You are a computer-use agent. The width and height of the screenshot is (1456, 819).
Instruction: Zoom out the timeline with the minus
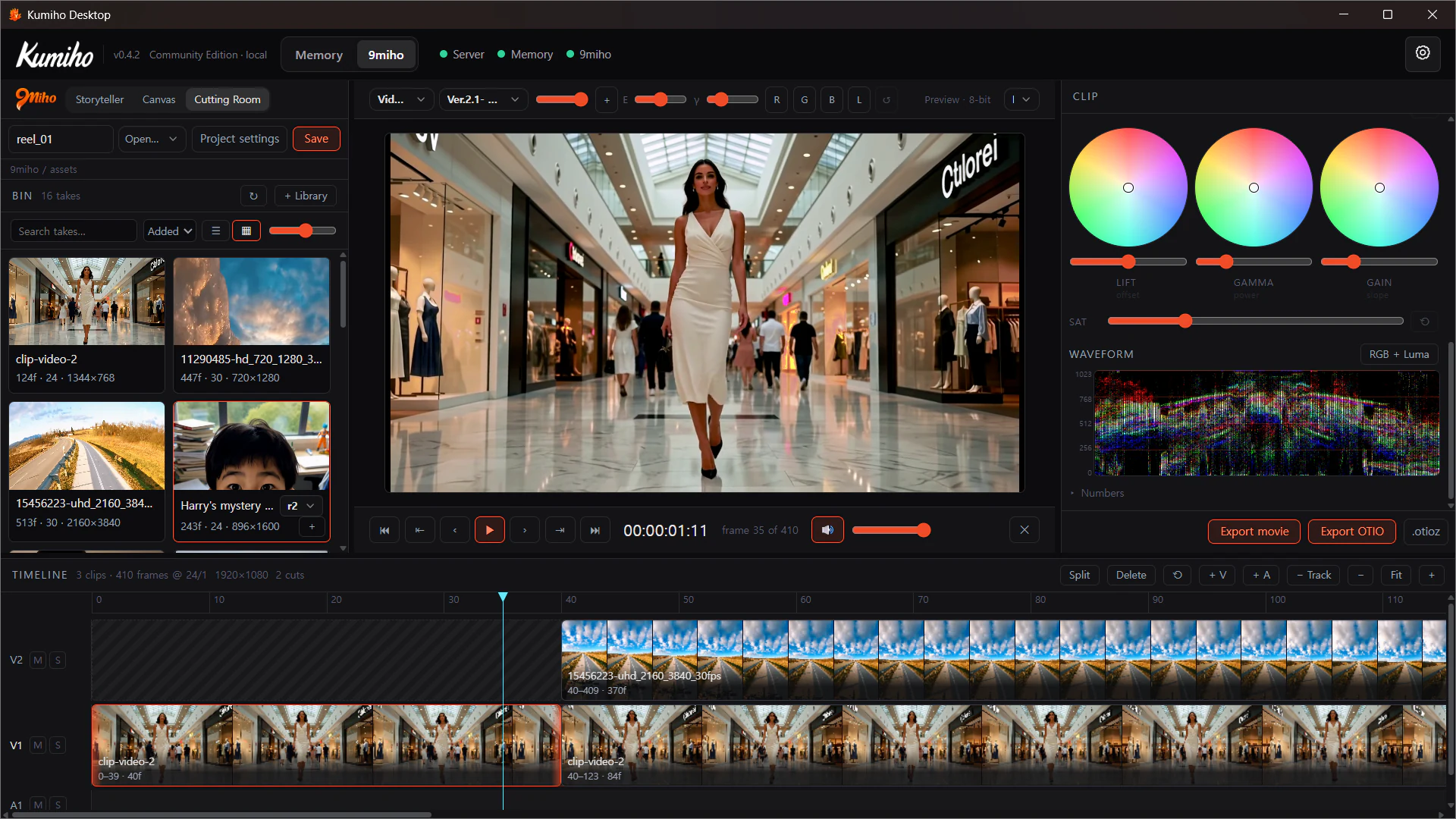point(1360,575)
